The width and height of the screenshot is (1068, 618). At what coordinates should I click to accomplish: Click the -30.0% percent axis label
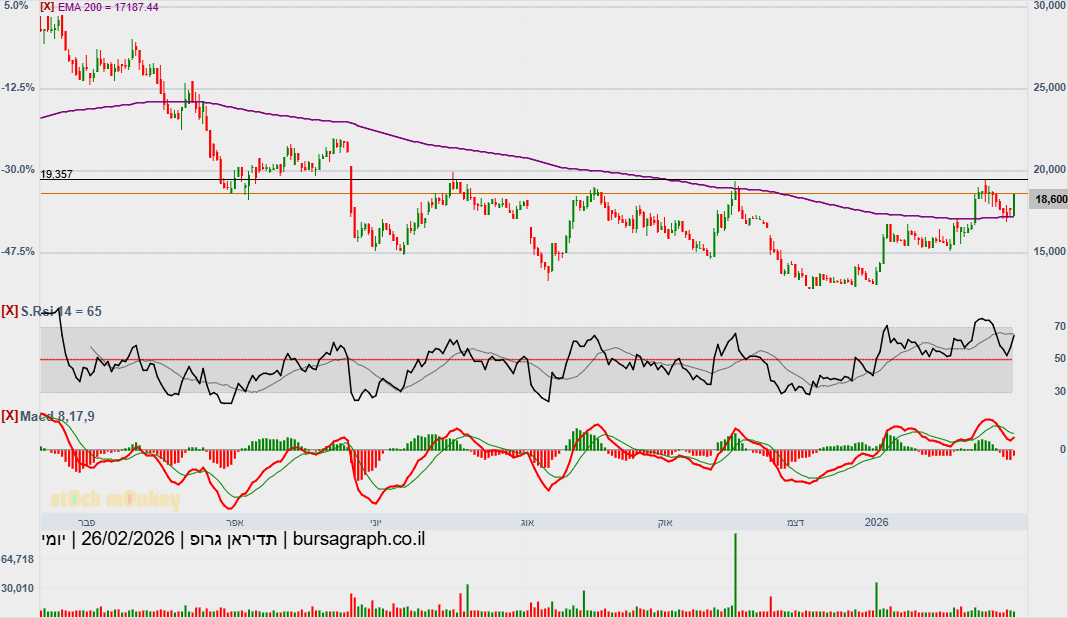[18, 170]
